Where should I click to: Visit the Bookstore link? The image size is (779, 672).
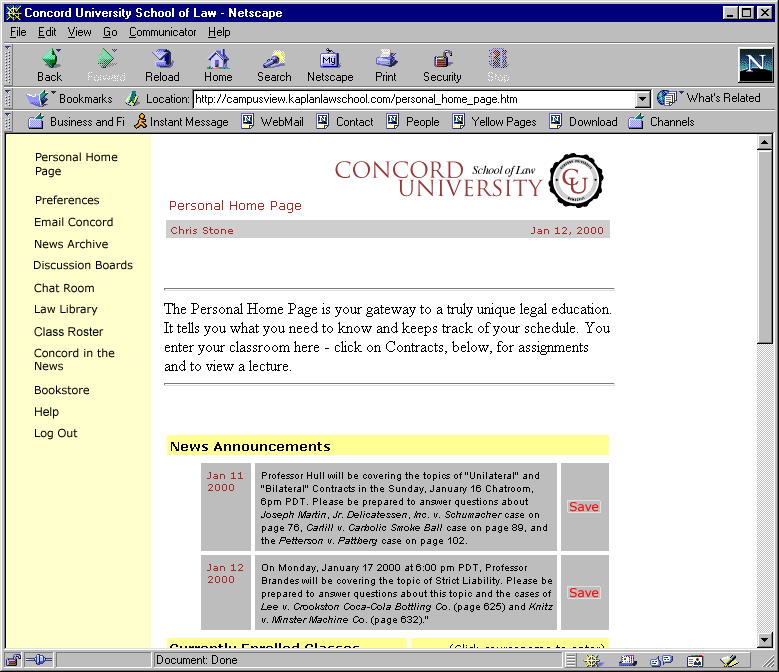[x=62, y=390]
